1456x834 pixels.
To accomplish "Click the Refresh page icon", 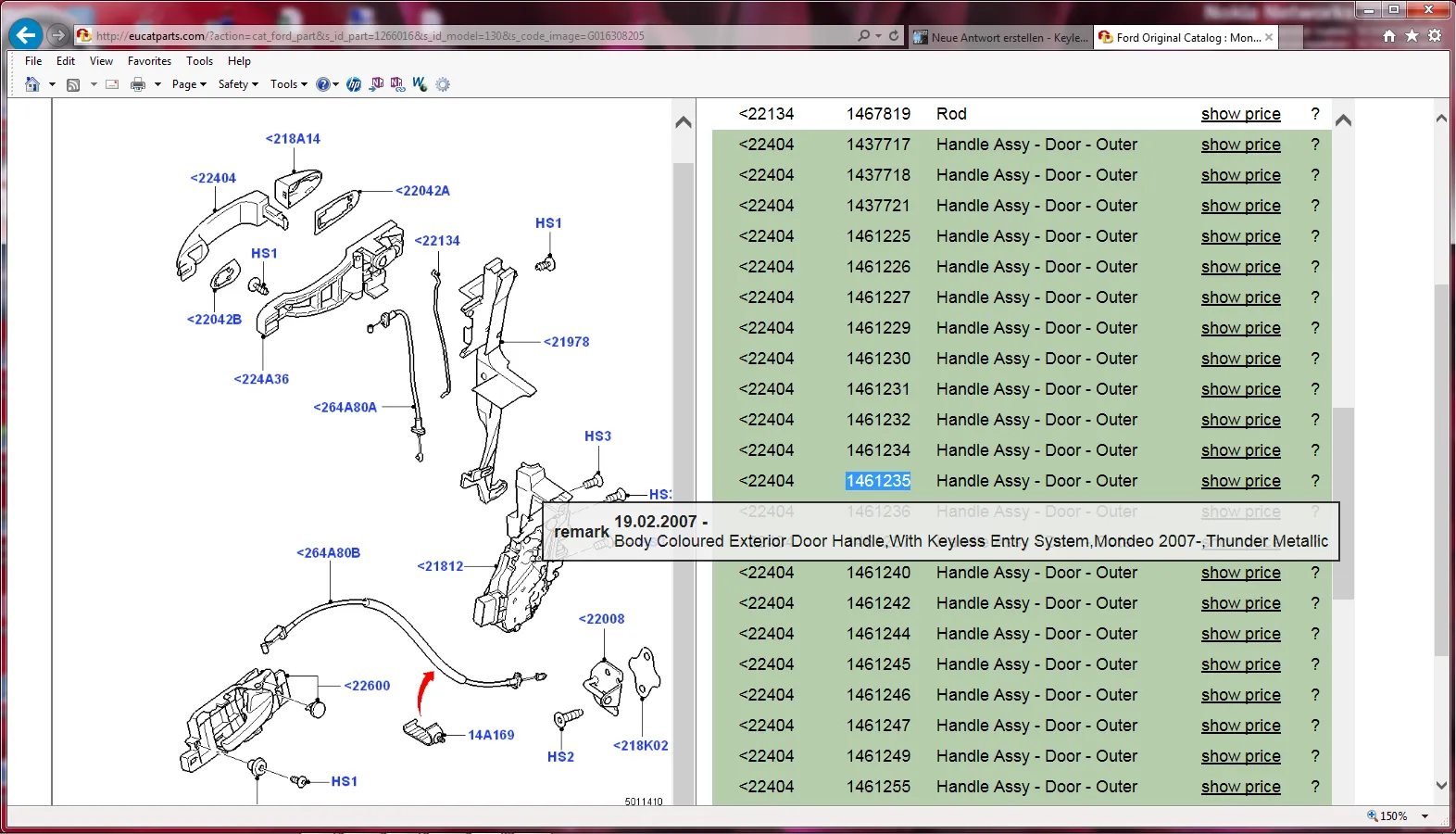I will click(894, 36).
